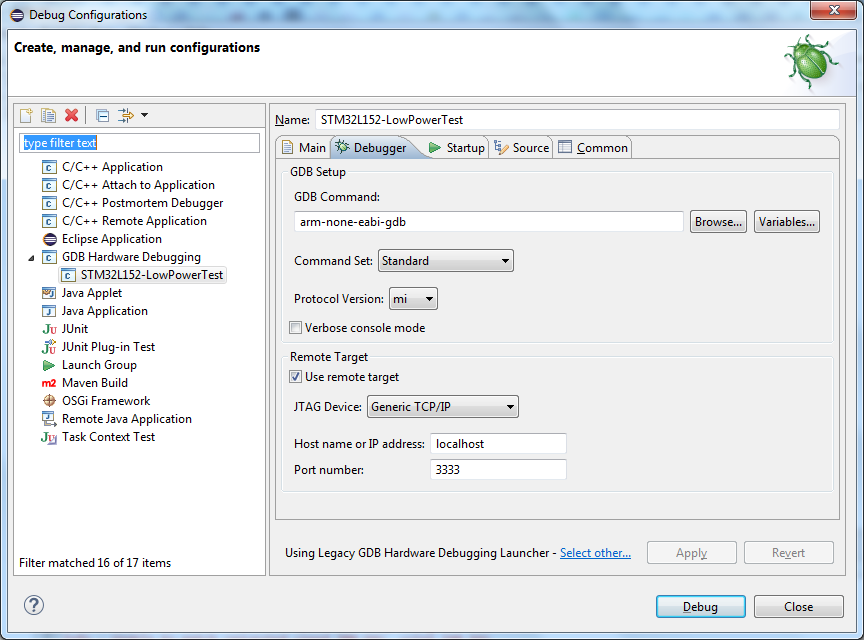The height and width of the screenshot is (640, 864).
Task: Click the Select other... link
Action: click(595, 553)
